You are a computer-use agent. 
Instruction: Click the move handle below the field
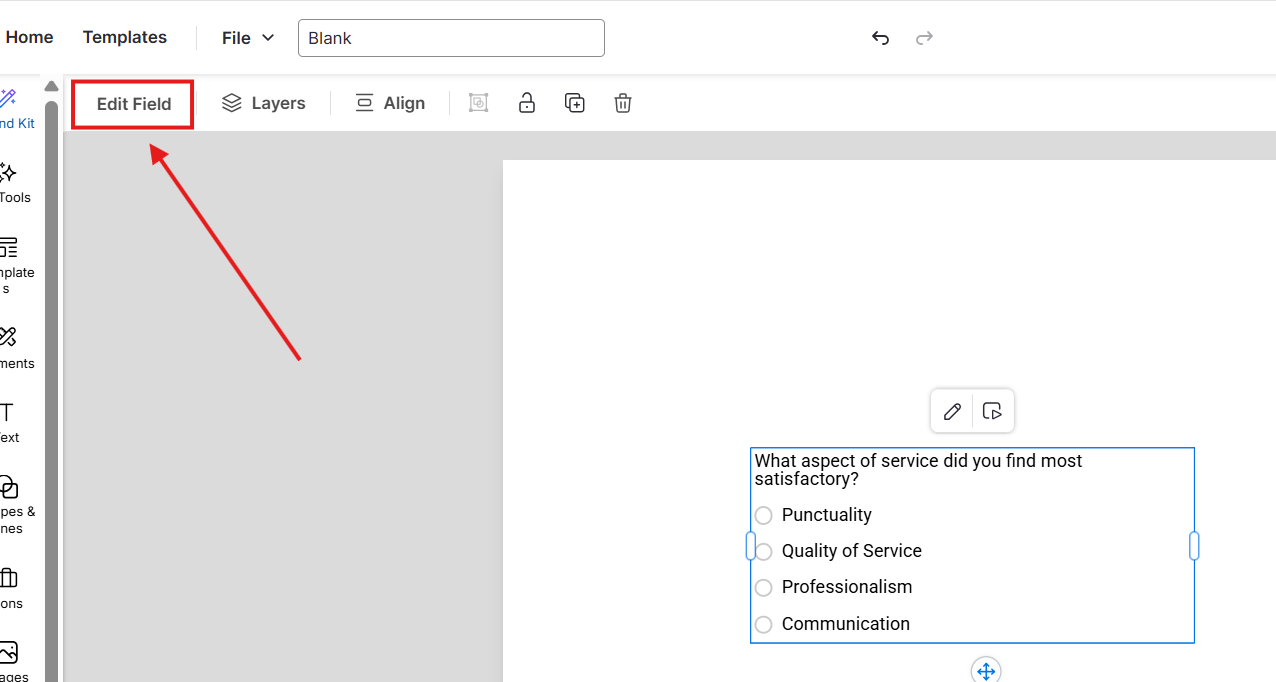tap(986, 671)
